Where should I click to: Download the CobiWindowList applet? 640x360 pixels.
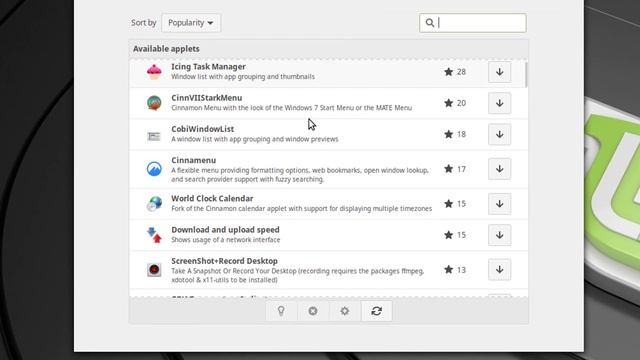pos(500,134)
